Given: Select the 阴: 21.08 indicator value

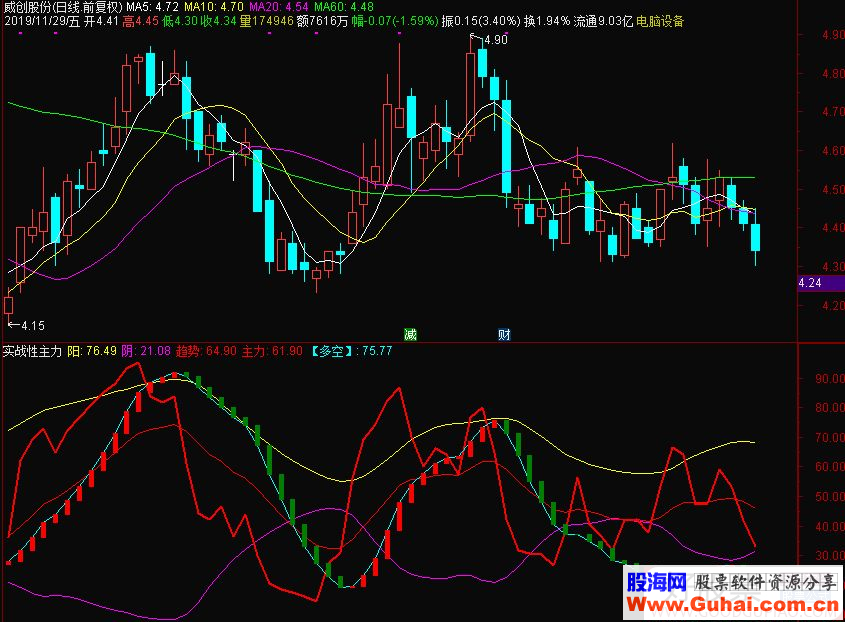Looking at the screenshot, I should point(146,351).
